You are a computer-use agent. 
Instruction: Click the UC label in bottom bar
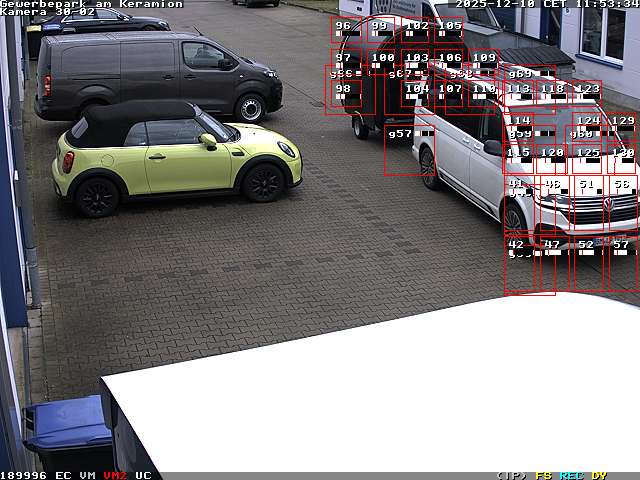click(143, 475)
